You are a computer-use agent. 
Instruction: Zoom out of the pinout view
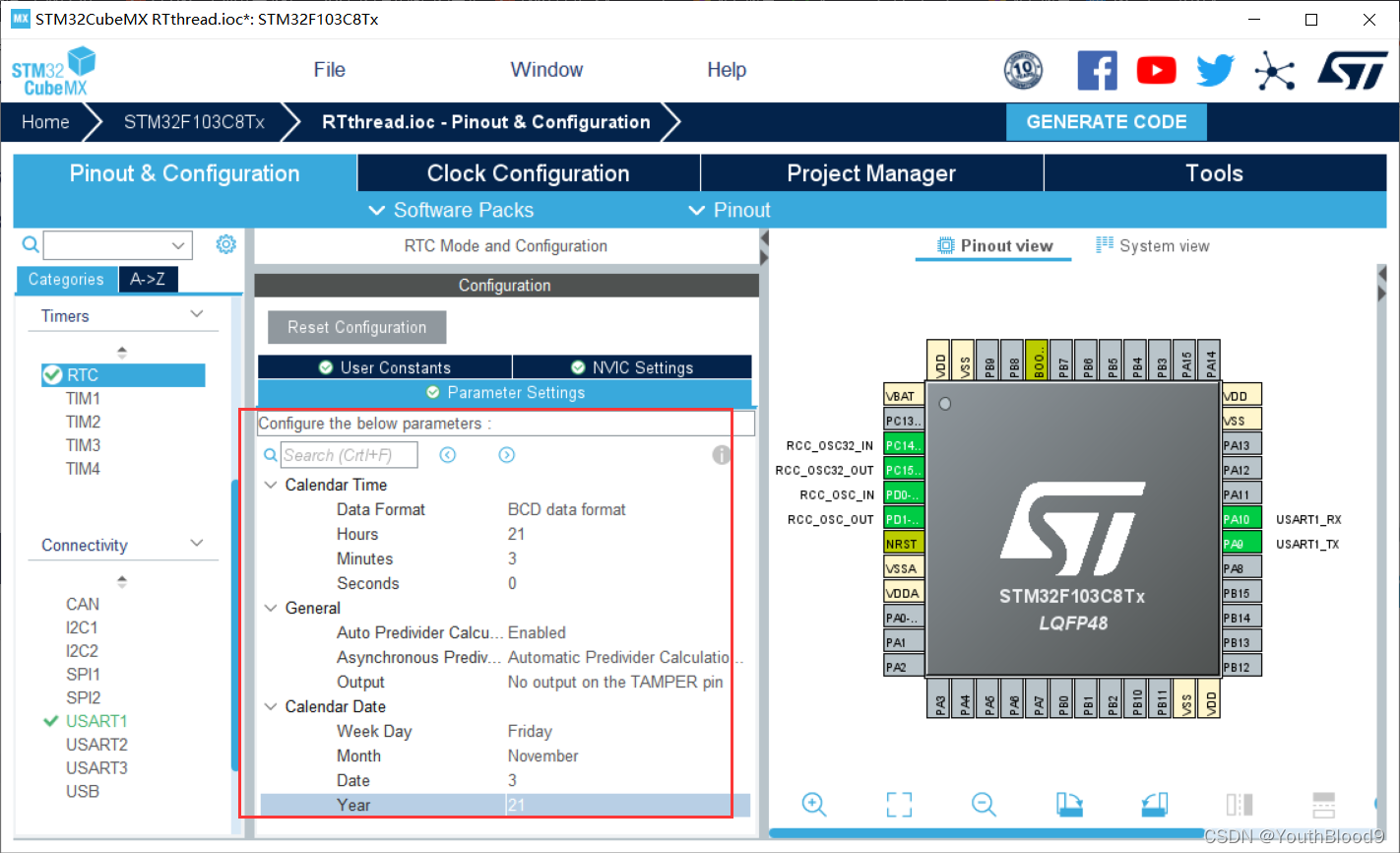pyautogui.click(x=984, y=805)
